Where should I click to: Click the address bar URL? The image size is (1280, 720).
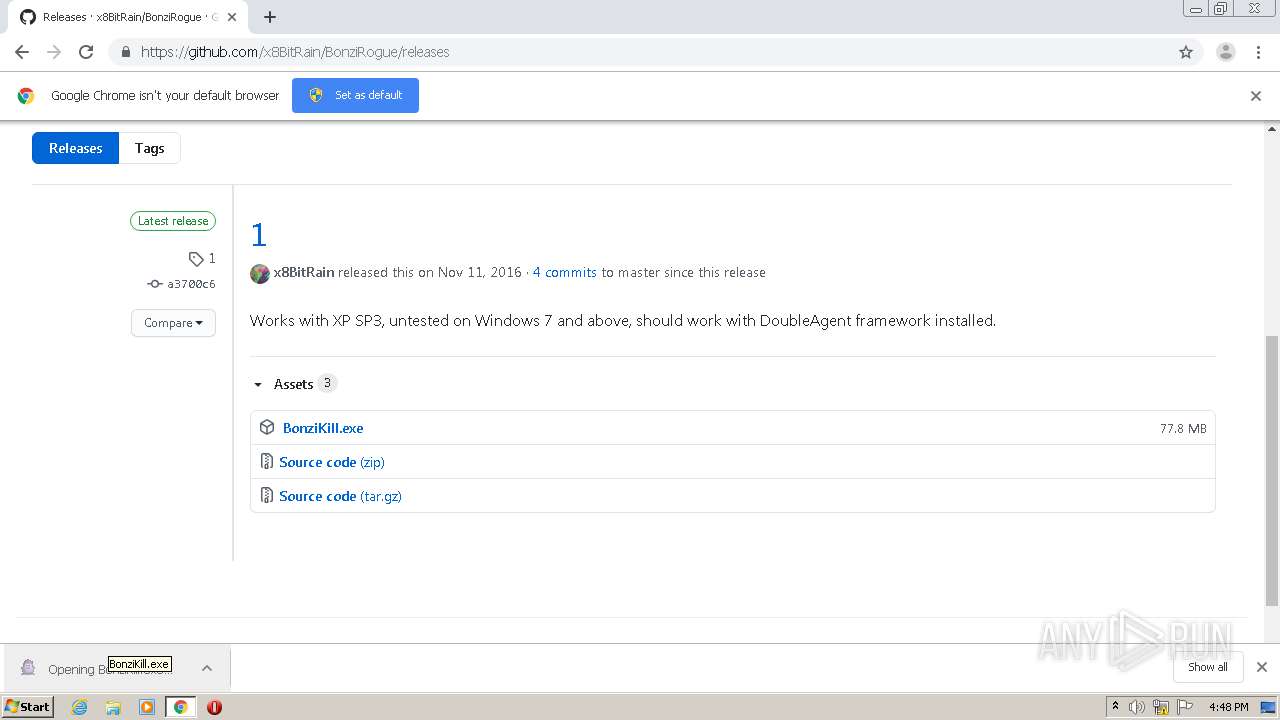(x=295, y=52)
